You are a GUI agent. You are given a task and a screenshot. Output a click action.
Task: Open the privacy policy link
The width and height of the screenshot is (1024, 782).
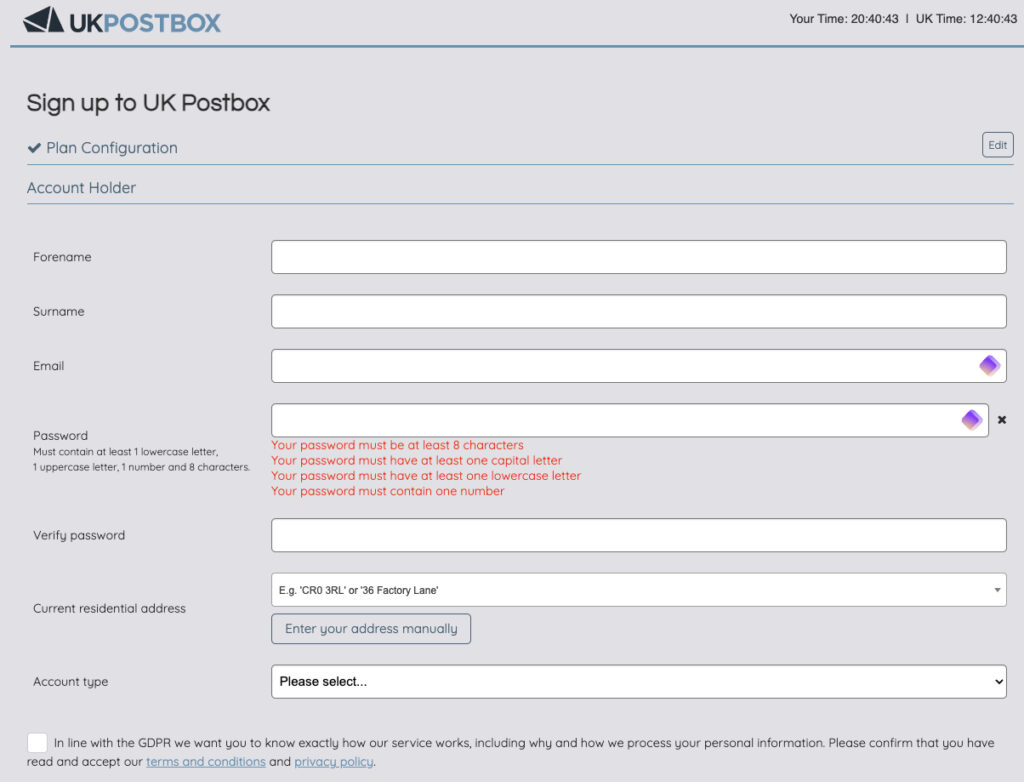pos(333,762)
